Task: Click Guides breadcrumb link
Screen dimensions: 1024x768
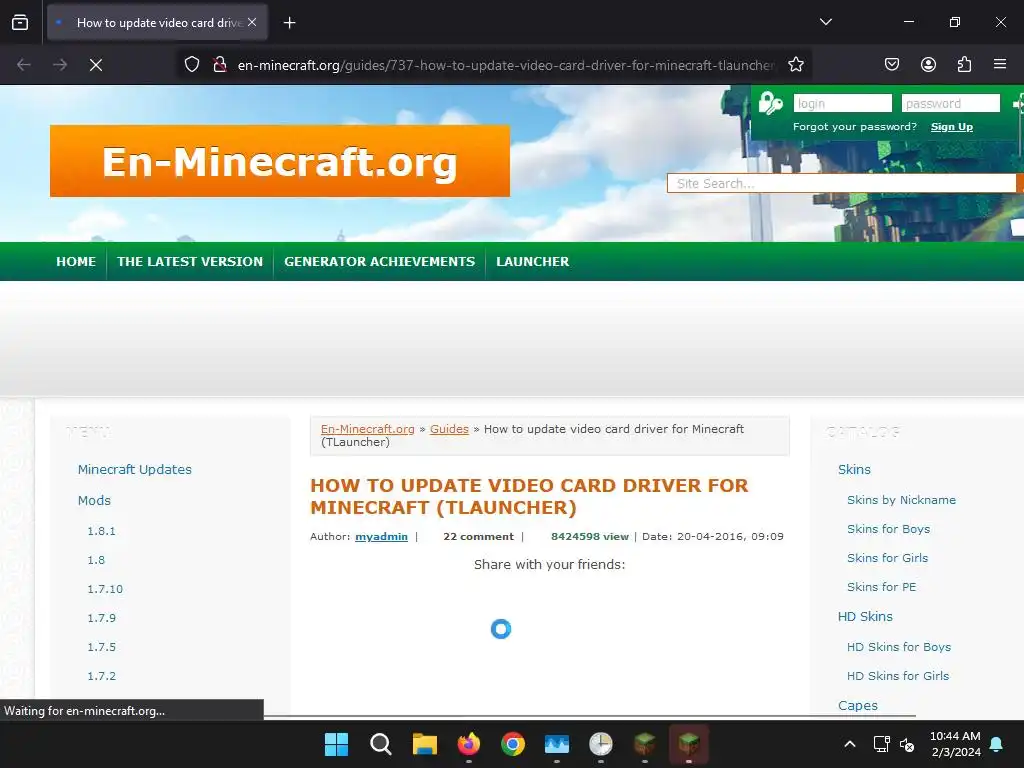Action: pos(449,429)
